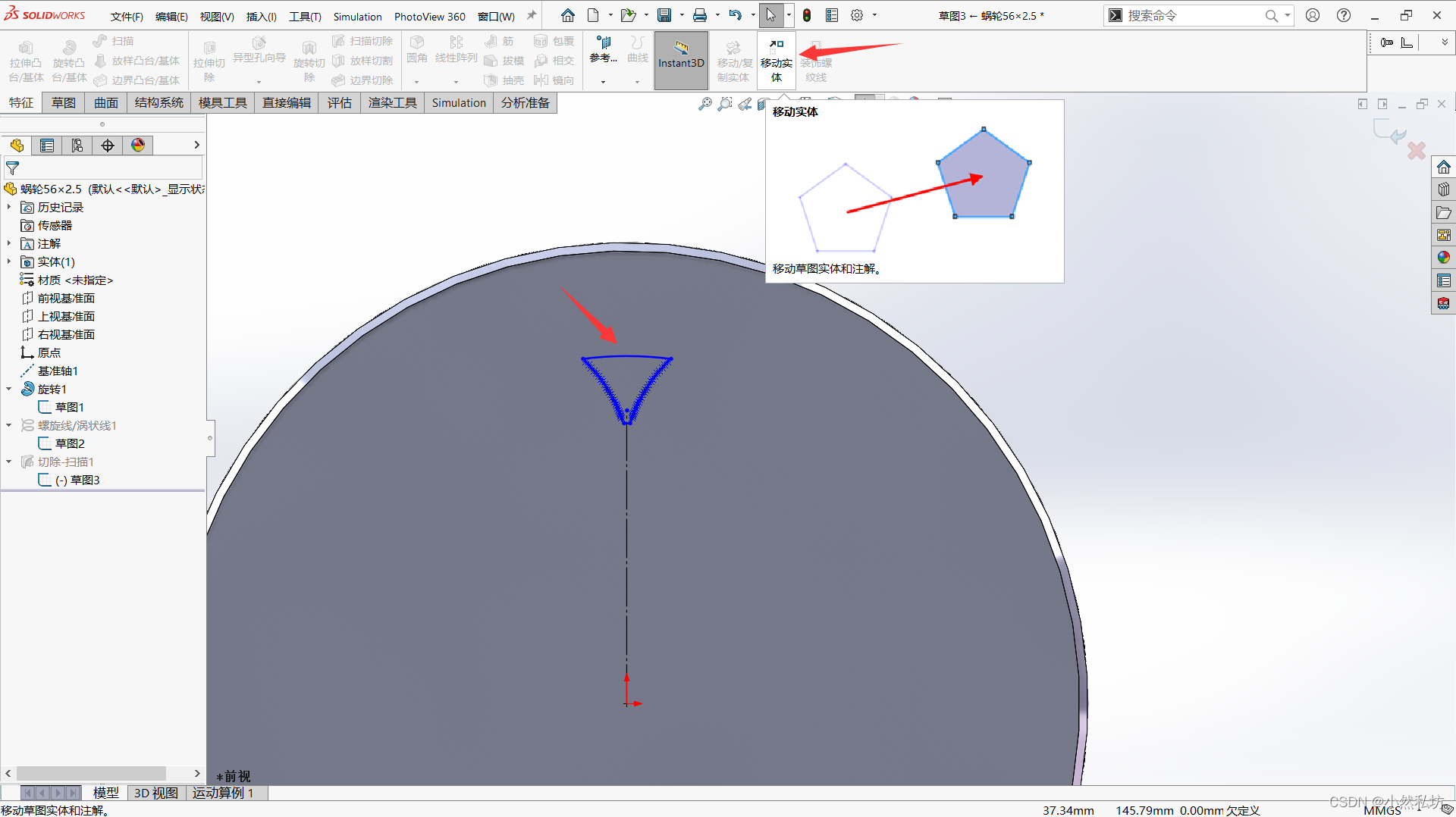Pin the menu bar with the pushpin icon
This screenshot has height=817, width=1456.
click(x=532, y=15)
